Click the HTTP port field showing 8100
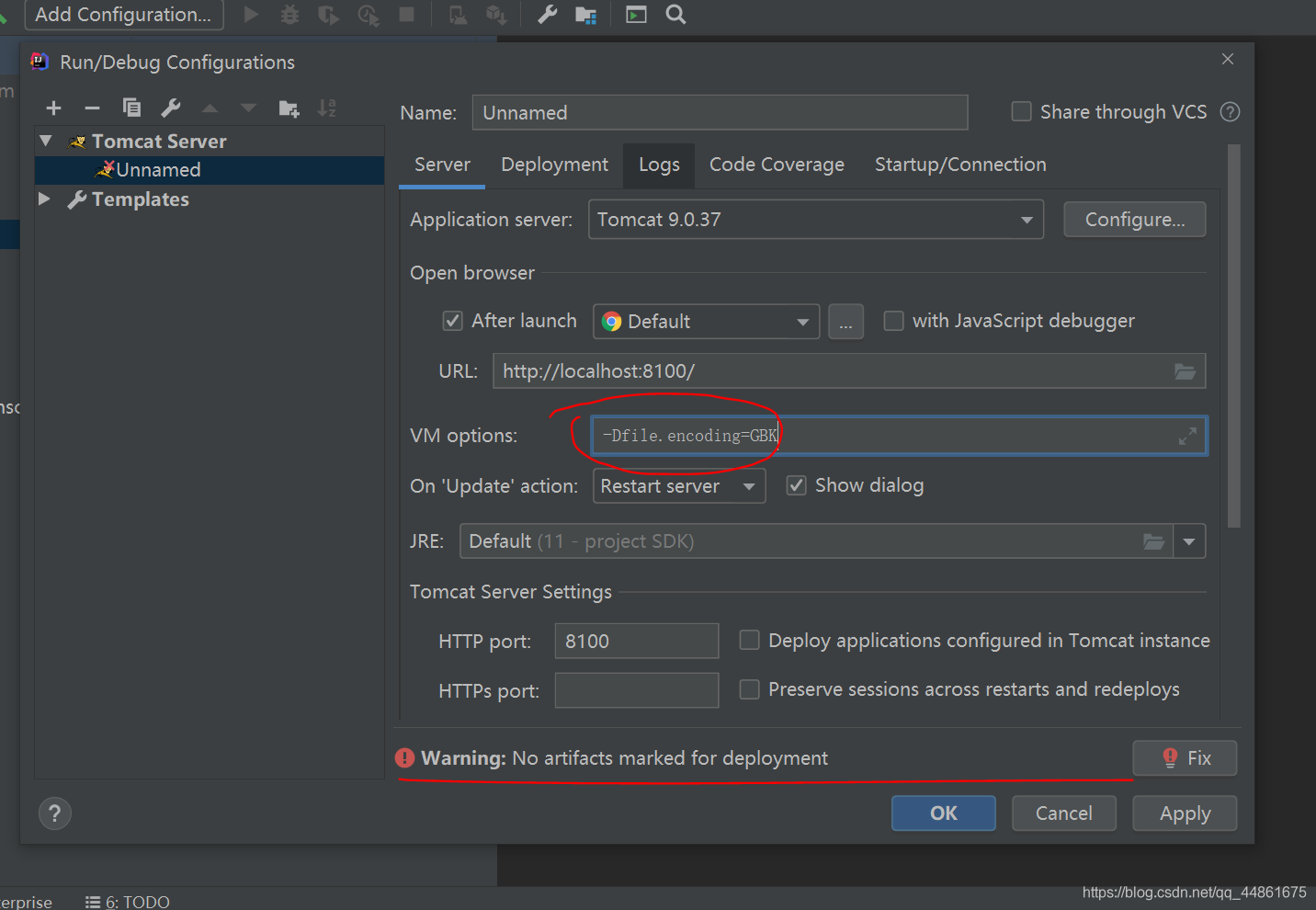1316x910 pixels. coord(636,641)
